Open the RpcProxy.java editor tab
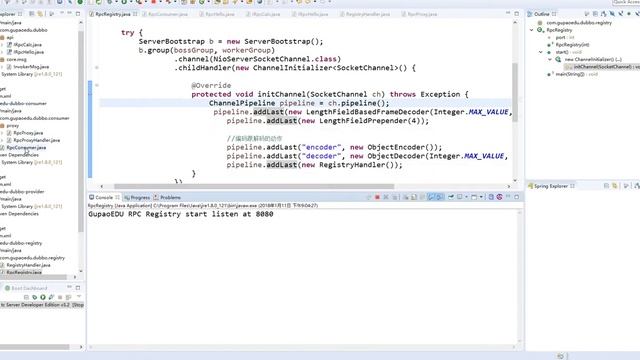The width and height of the screenshot is (640, 360). coord(422,14)
